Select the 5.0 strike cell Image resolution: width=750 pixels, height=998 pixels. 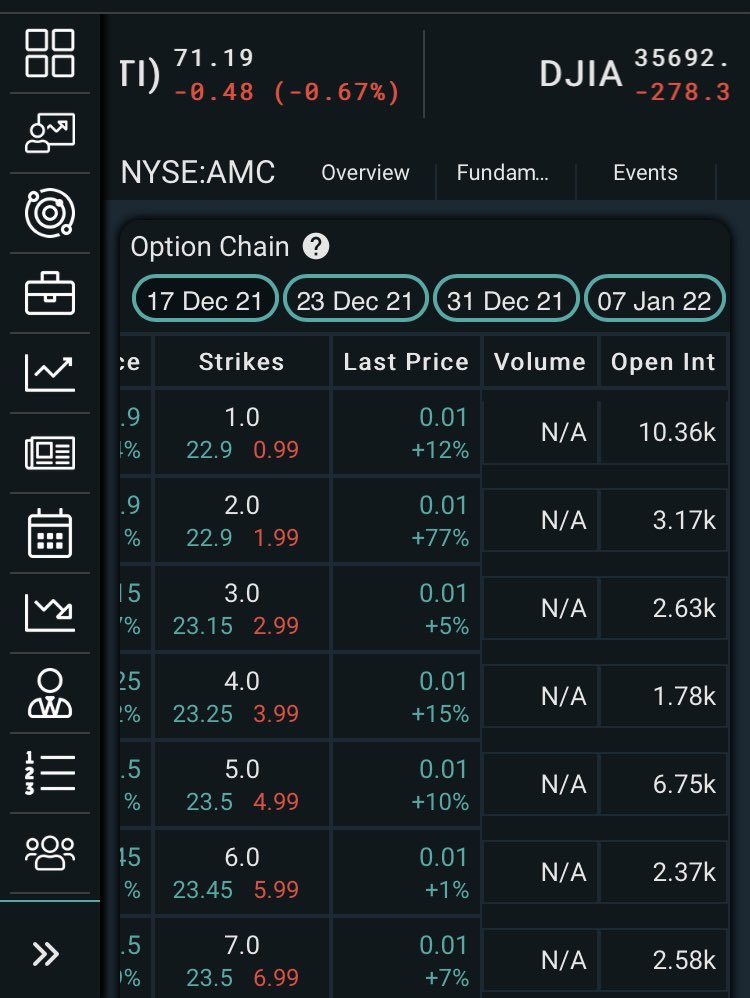pos(242,784)
